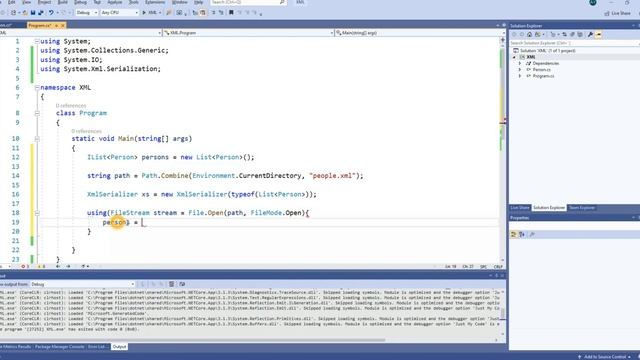The width and height of the screenshot is (640, 360).
Task: Open the Debug configuration dropdown
Action: [87, 13]
